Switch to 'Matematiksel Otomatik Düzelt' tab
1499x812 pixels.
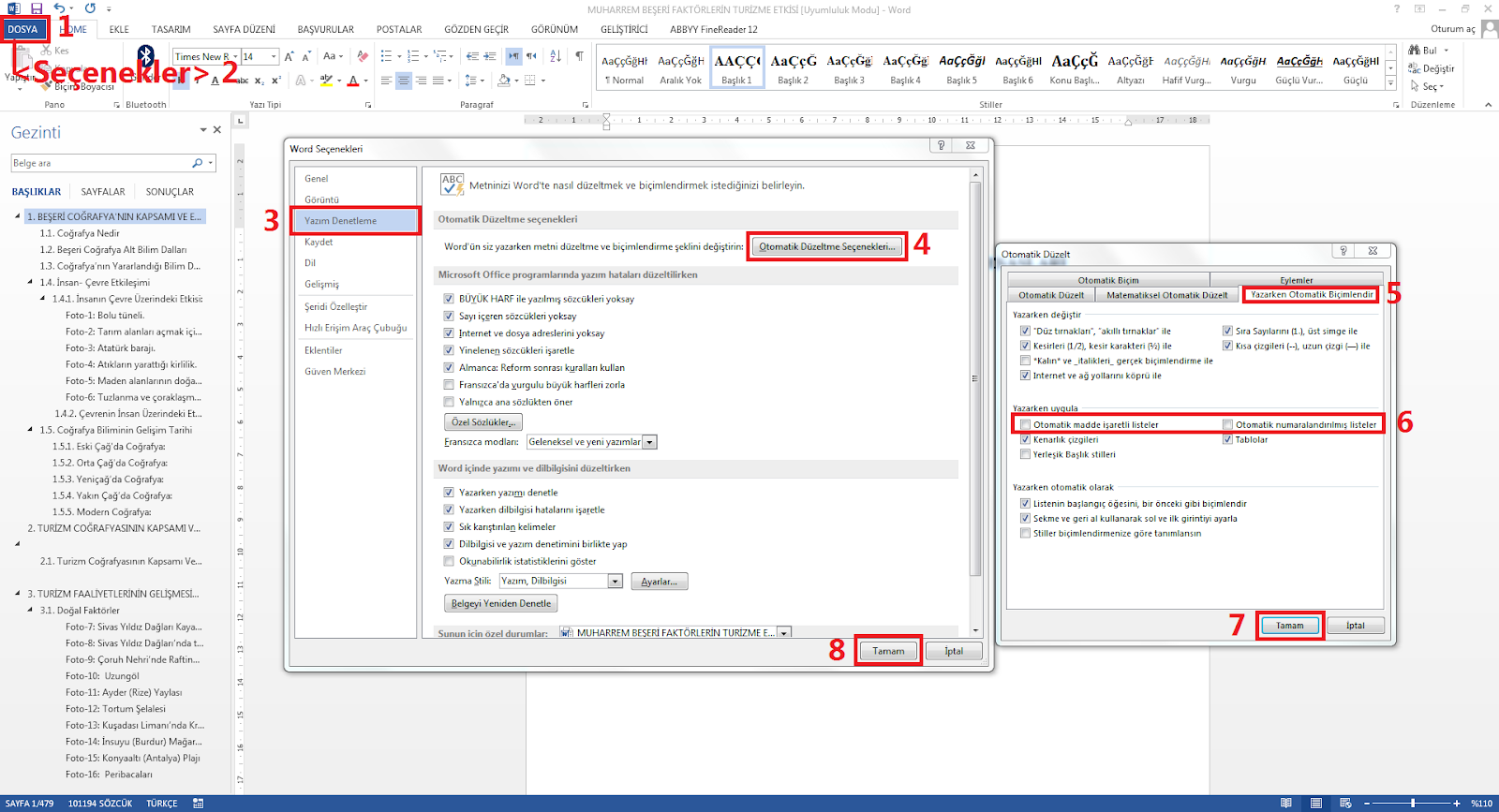(x=1166, y=295)
